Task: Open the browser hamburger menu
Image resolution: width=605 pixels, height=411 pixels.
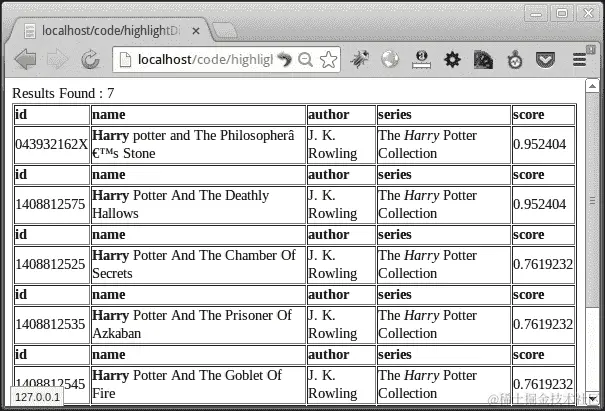Action: pyautogui.click(x=580, y=60)
